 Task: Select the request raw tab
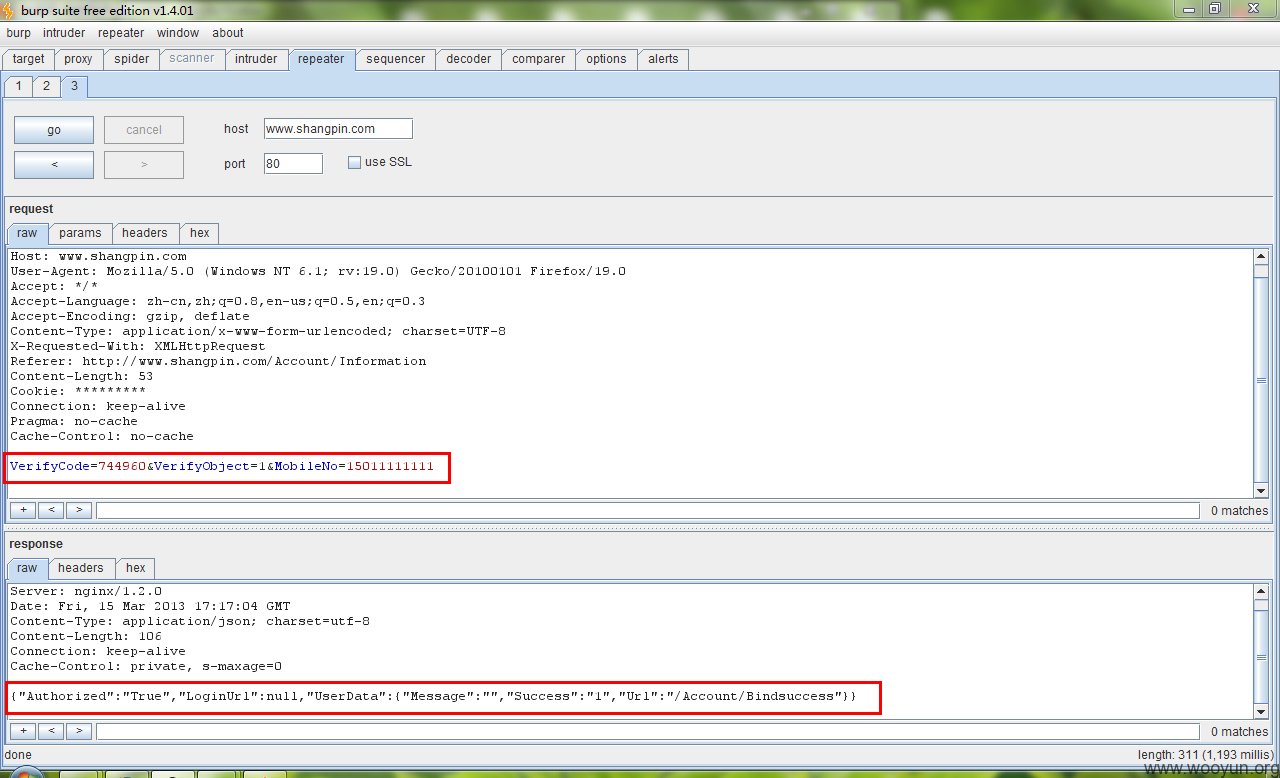27,233
